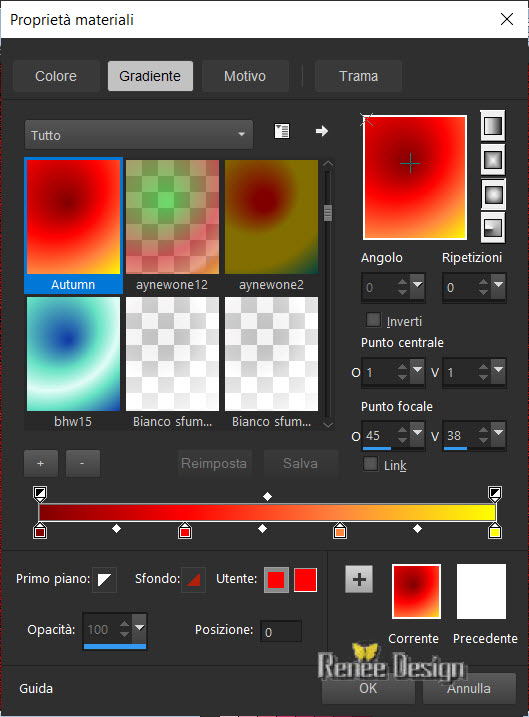Viewport: 529px width, 717px height.
Task: Select the linear gradient style icon
Action: (x=493, y=125)
